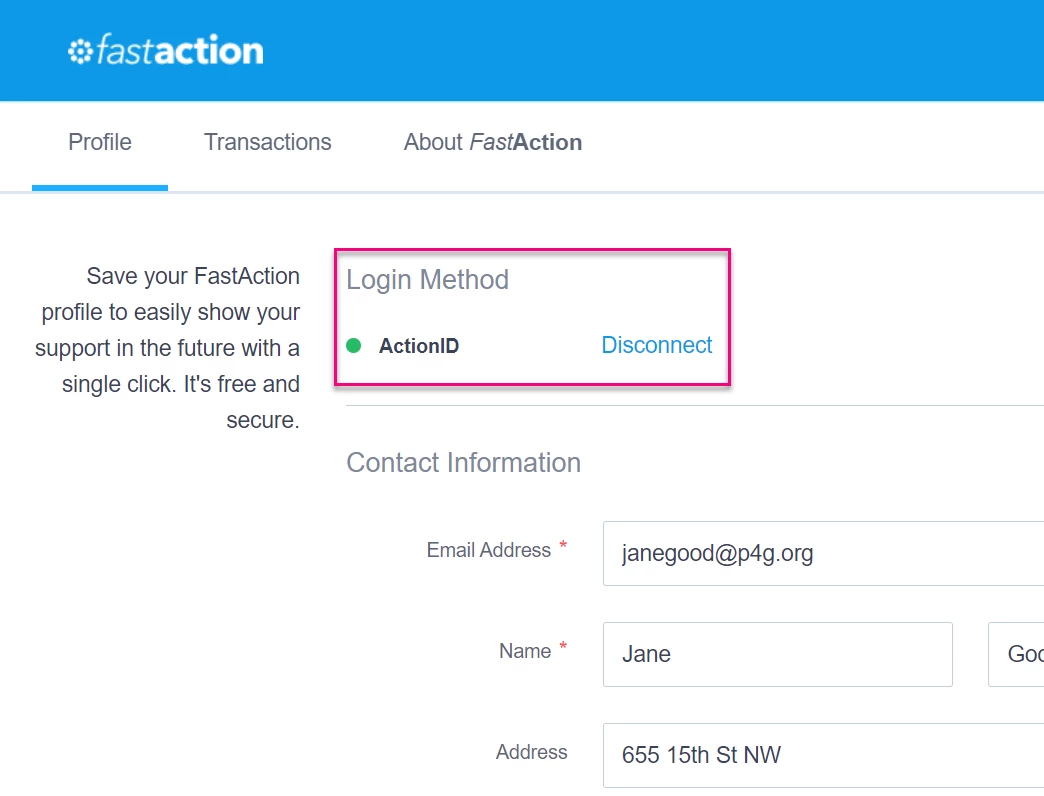Switch to the Profile tab
The height and width of the screenshot is (796, 1044).
[x=99, y=142]
